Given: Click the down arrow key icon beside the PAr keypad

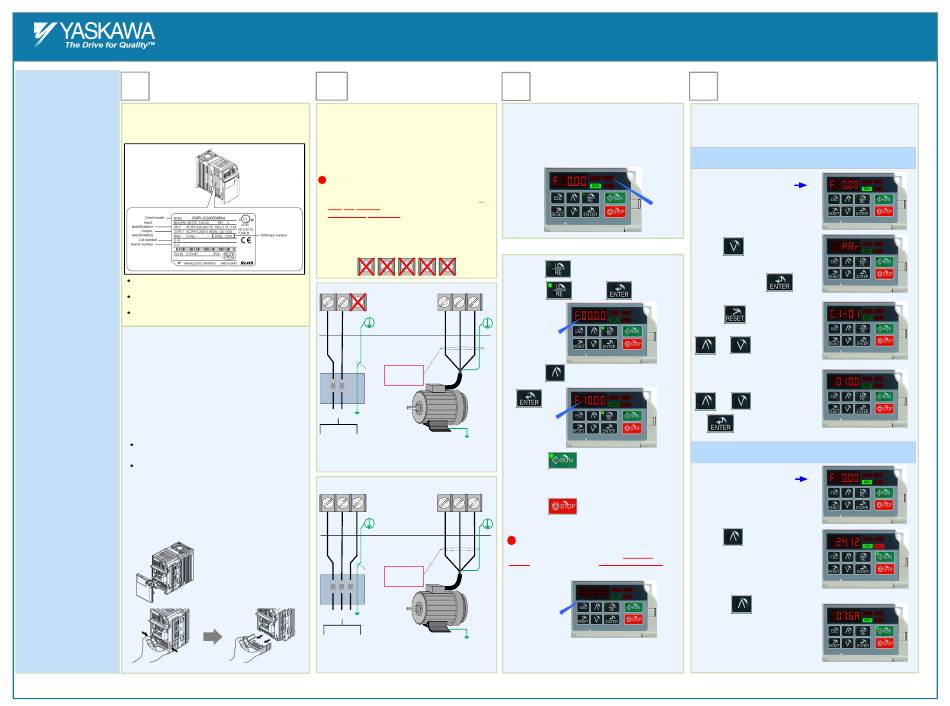Looking at the screenshot, I should (x=733, y=246).
